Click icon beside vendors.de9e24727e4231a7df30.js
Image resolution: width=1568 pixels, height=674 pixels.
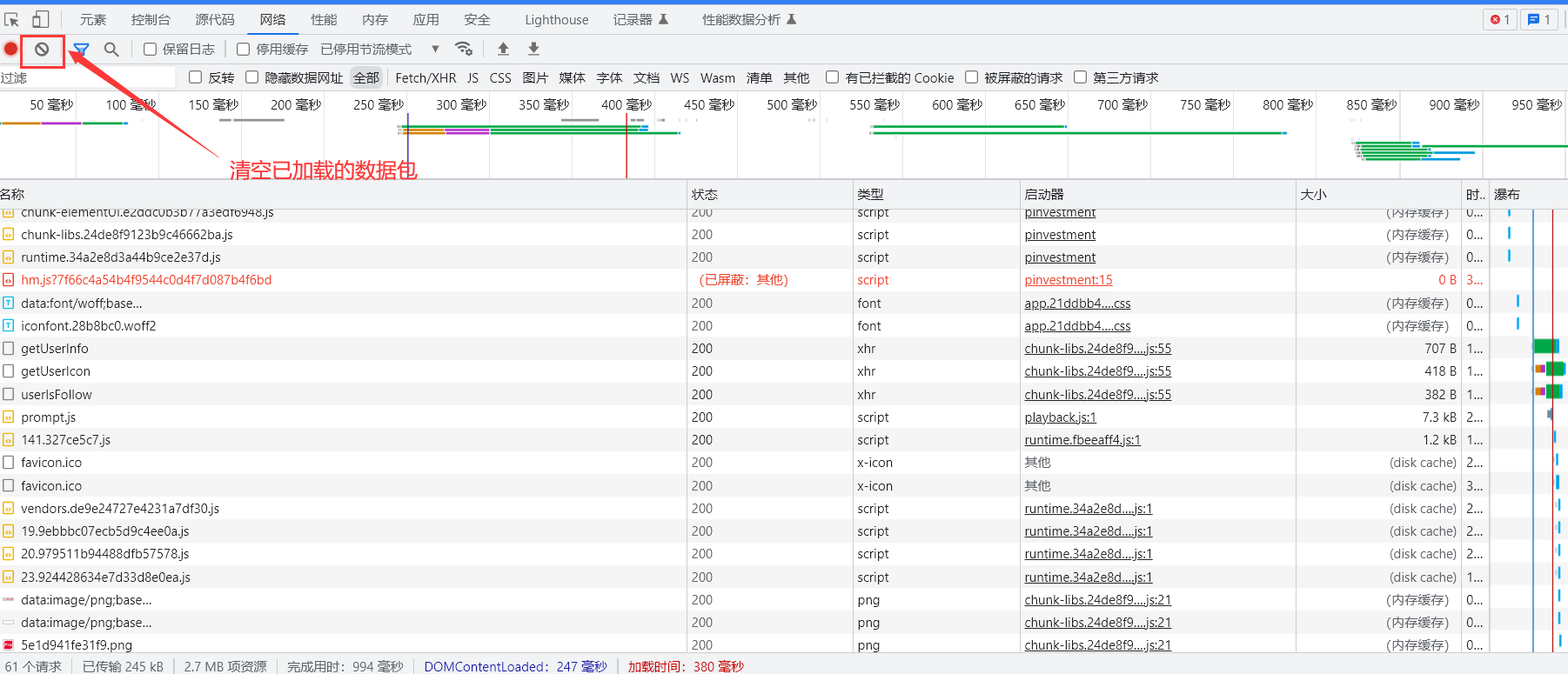coord(9,508)
